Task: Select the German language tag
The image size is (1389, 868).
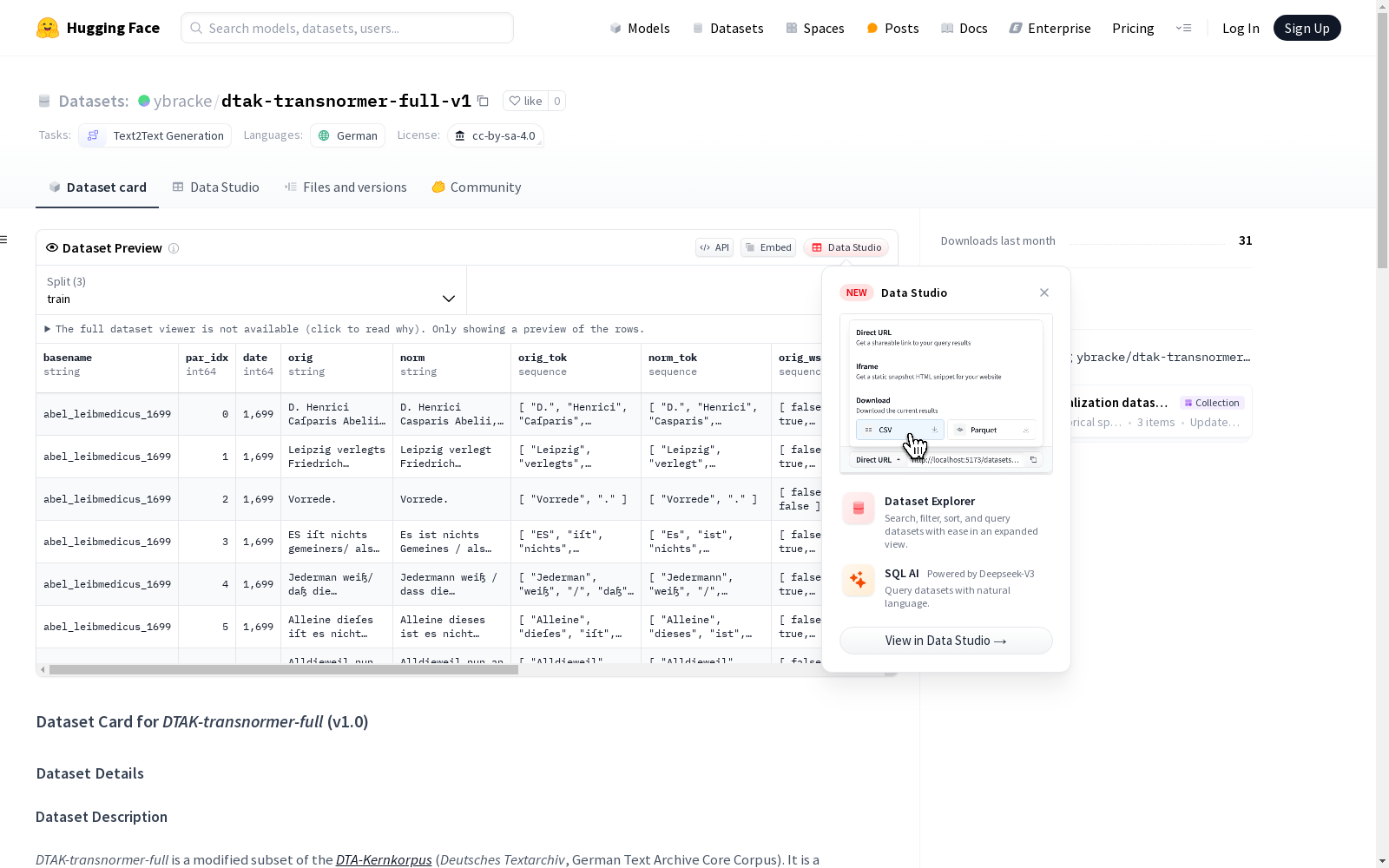Action: [x=347, y=135]
